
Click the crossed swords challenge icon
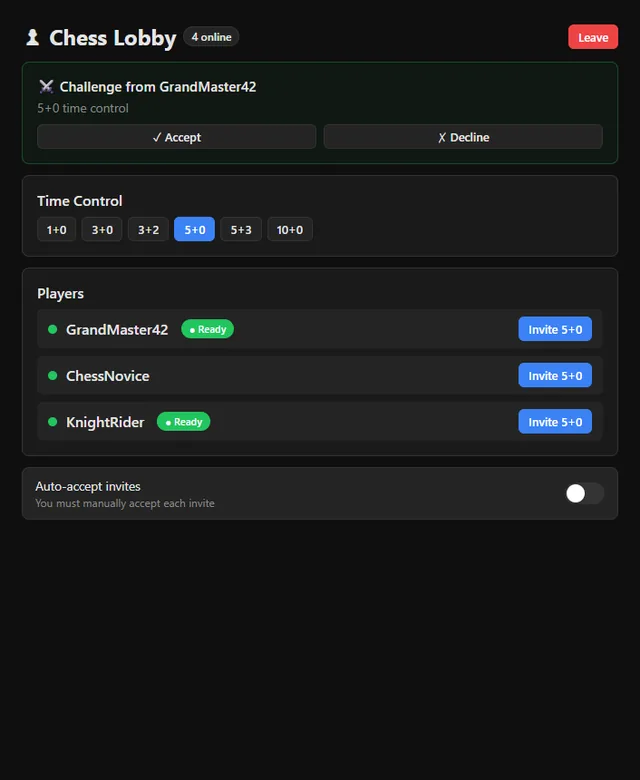tap(46, 87)
